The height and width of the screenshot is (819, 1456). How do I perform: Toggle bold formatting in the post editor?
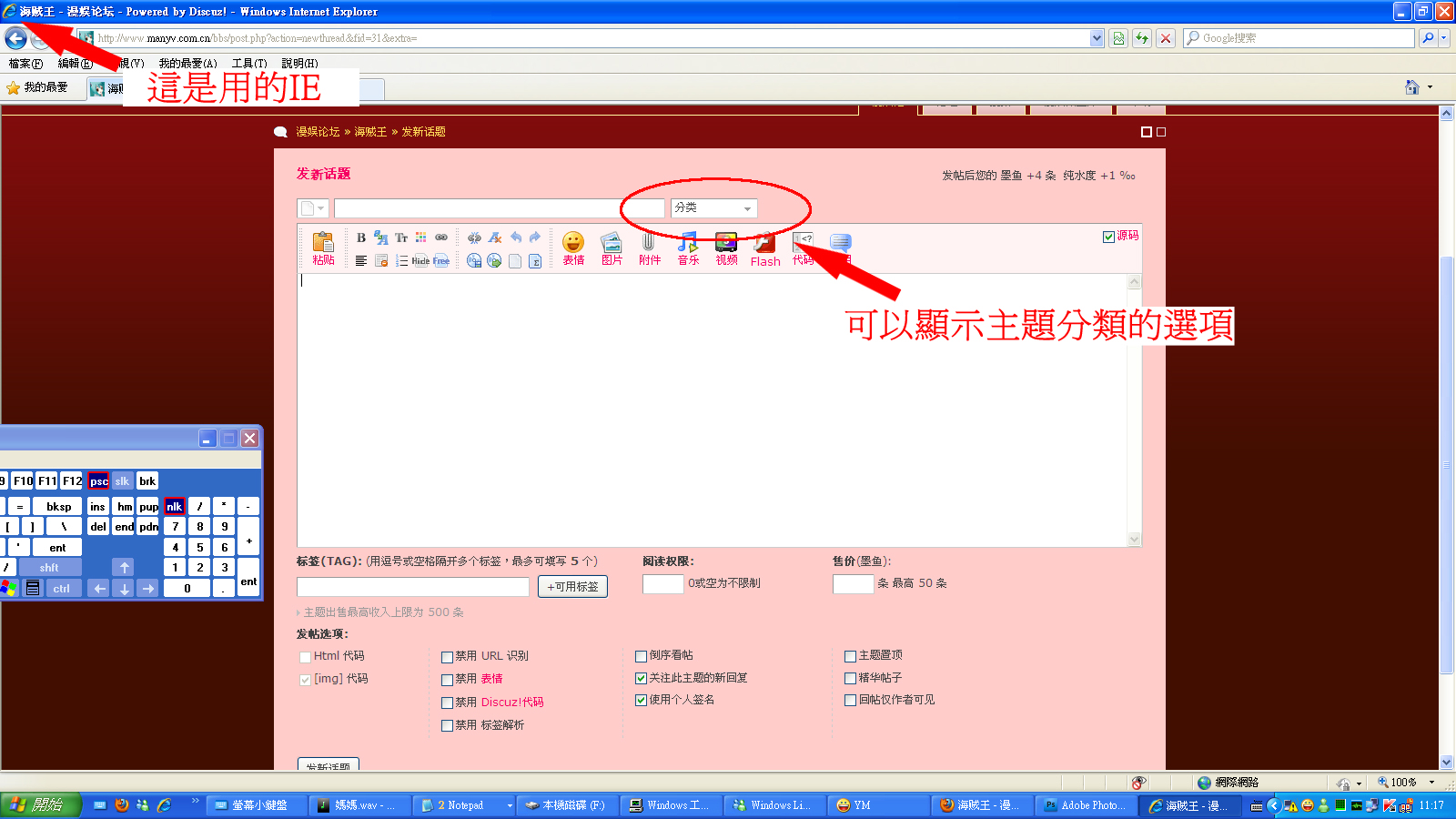pyautogui.click(x=361, y=238)
